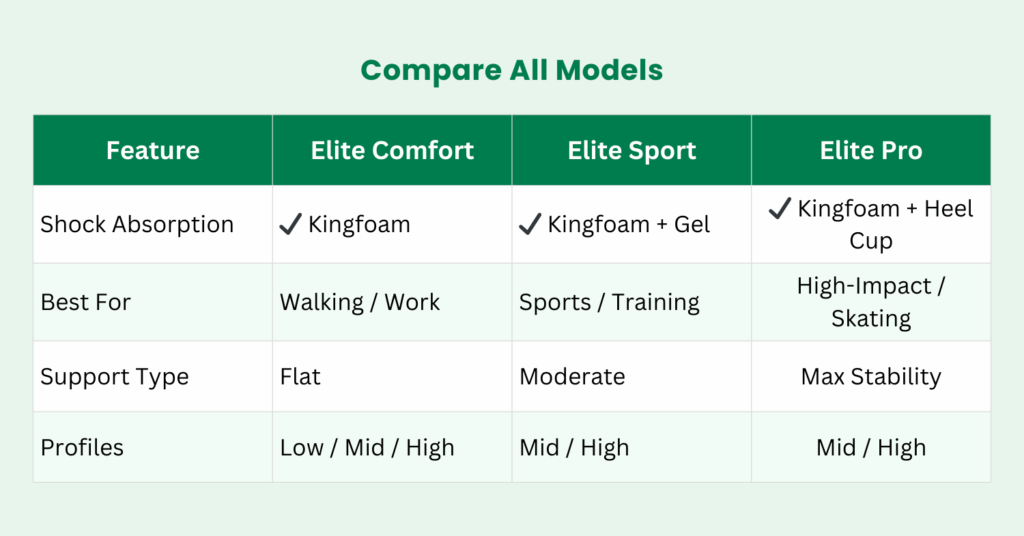The image size is (1024, 536).
Task: Click the Max Stability cell
Action: pos(871,377)
